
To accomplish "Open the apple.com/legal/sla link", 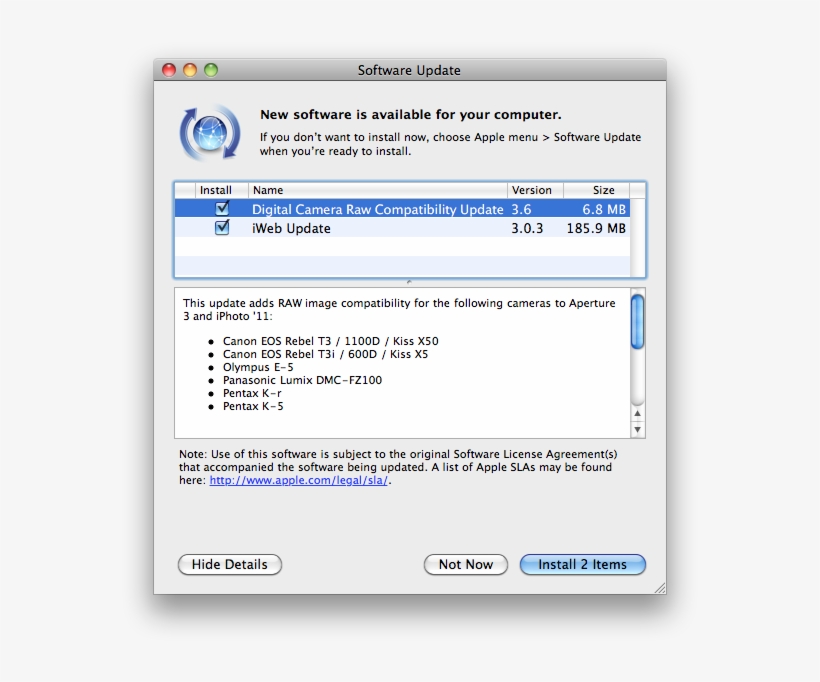I will [x=299, y=480].
